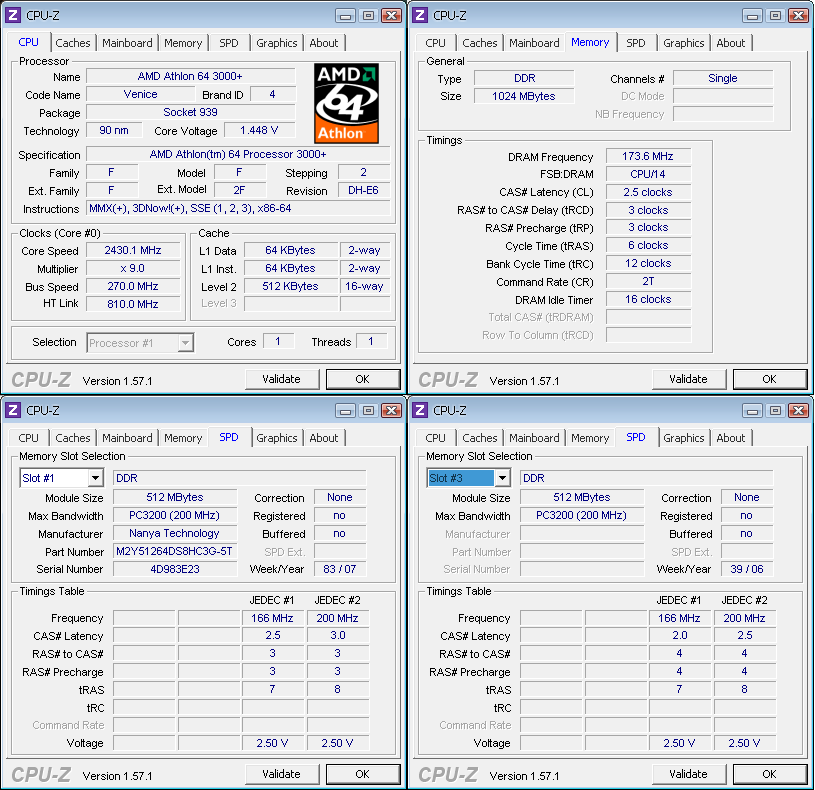Switch to Memory tab in the Slot #3 window
Image resolution: width=815 pixels, height=790 pixels.
pyautogui.click(x=590, y=438)
